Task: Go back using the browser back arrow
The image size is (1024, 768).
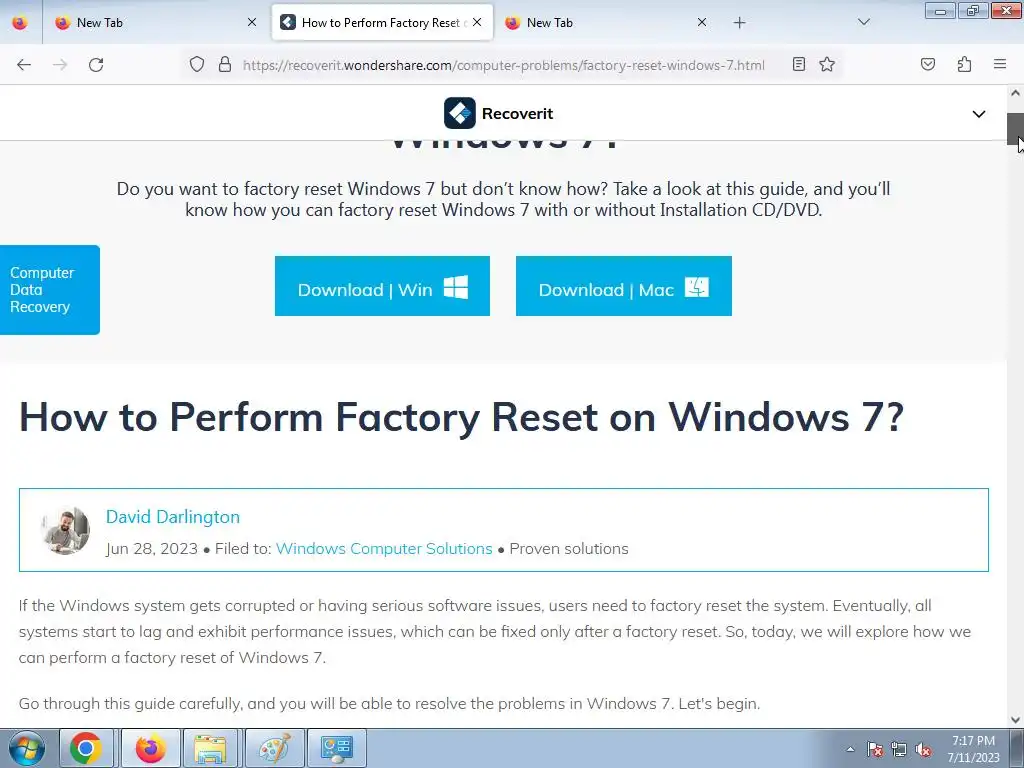Action: point(24,65)
